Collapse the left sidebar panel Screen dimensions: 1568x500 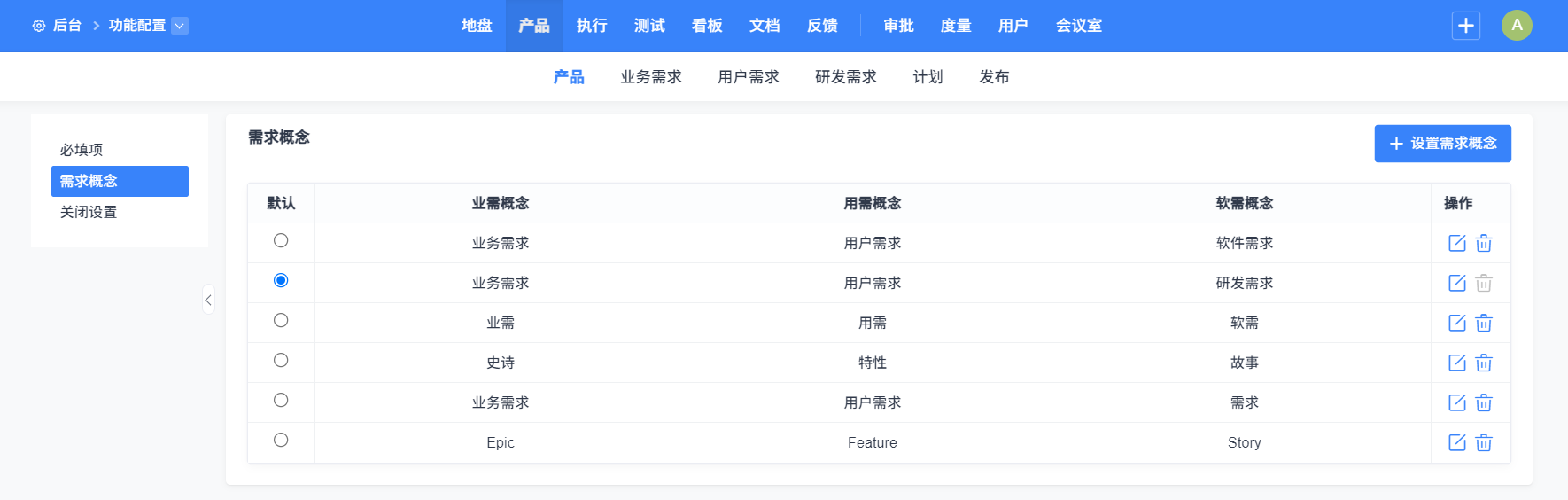click(x=208, y=300)
